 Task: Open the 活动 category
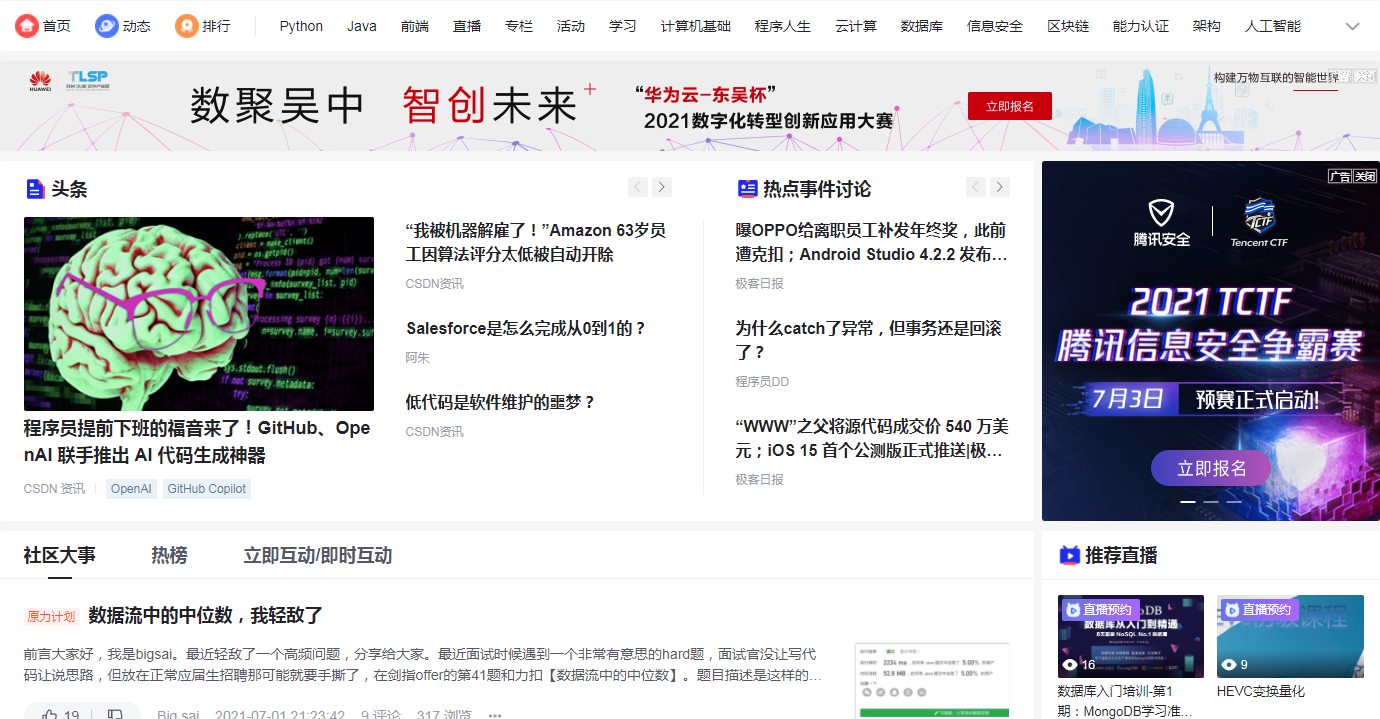click(571, 26)
